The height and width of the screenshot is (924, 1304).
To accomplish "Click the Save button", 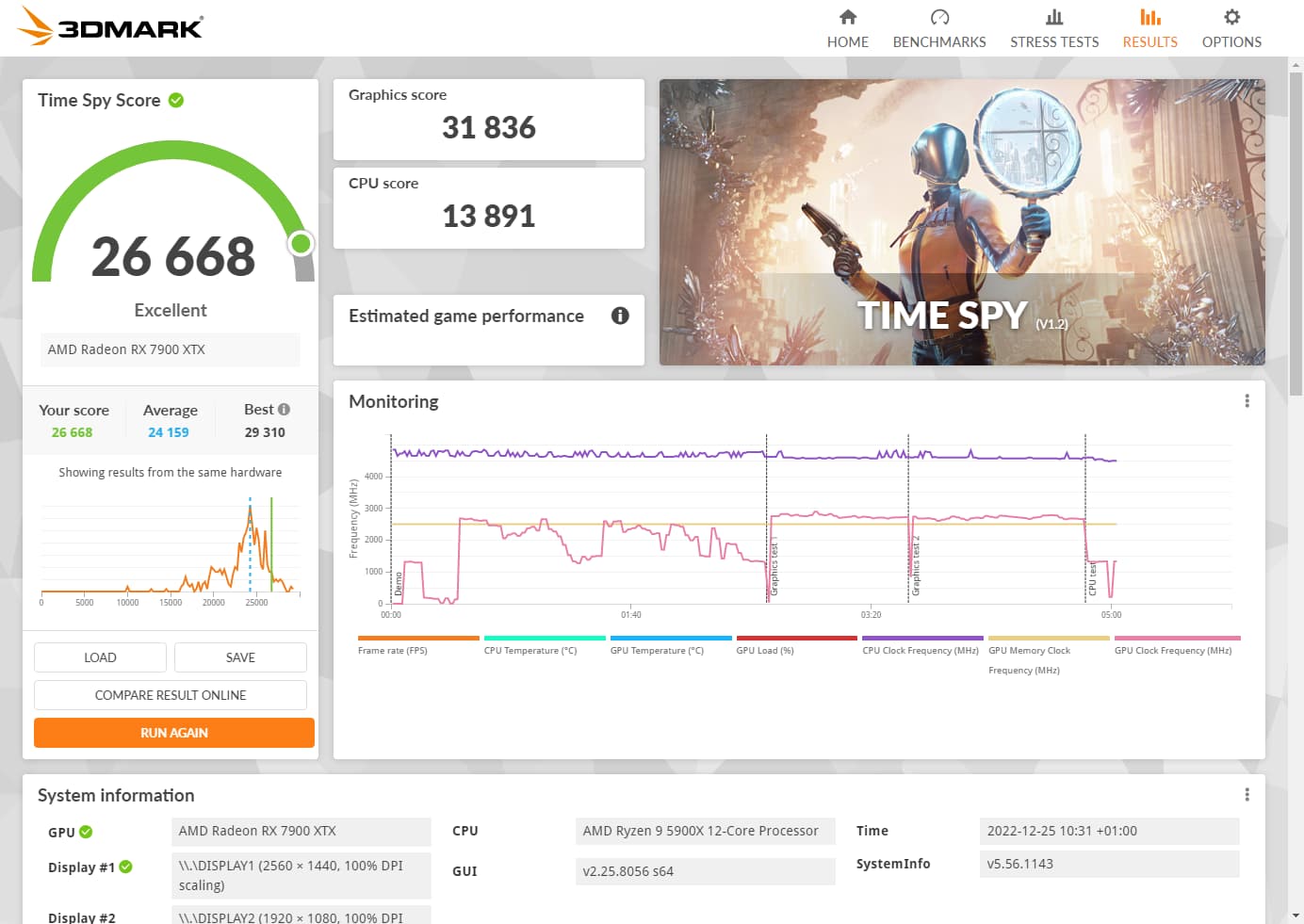I will [x=240, y=657].
